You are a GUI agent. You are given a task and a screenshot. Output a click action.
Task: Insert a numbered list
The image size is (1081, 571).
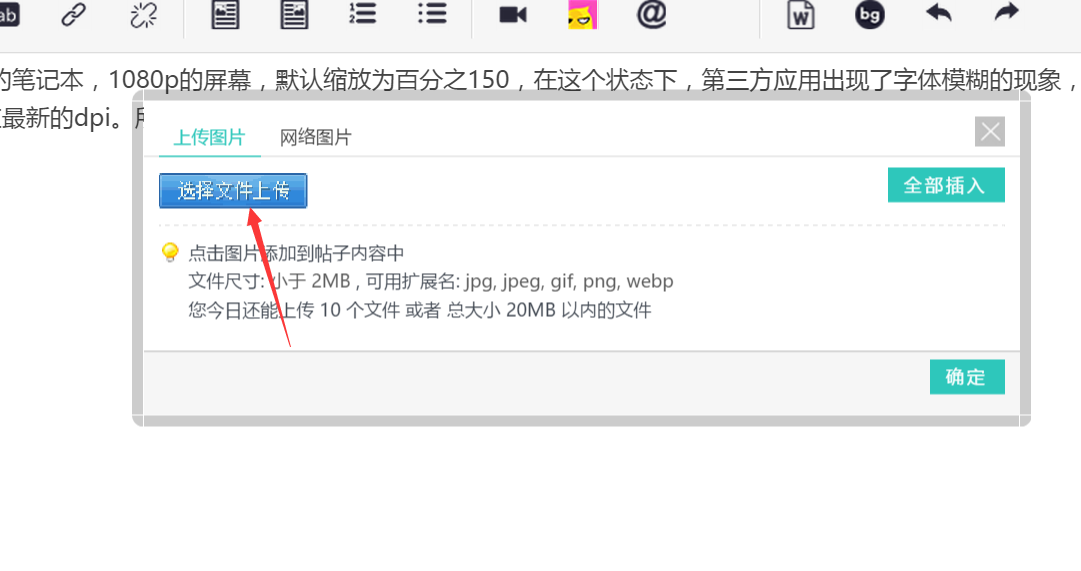pos(362,13)
